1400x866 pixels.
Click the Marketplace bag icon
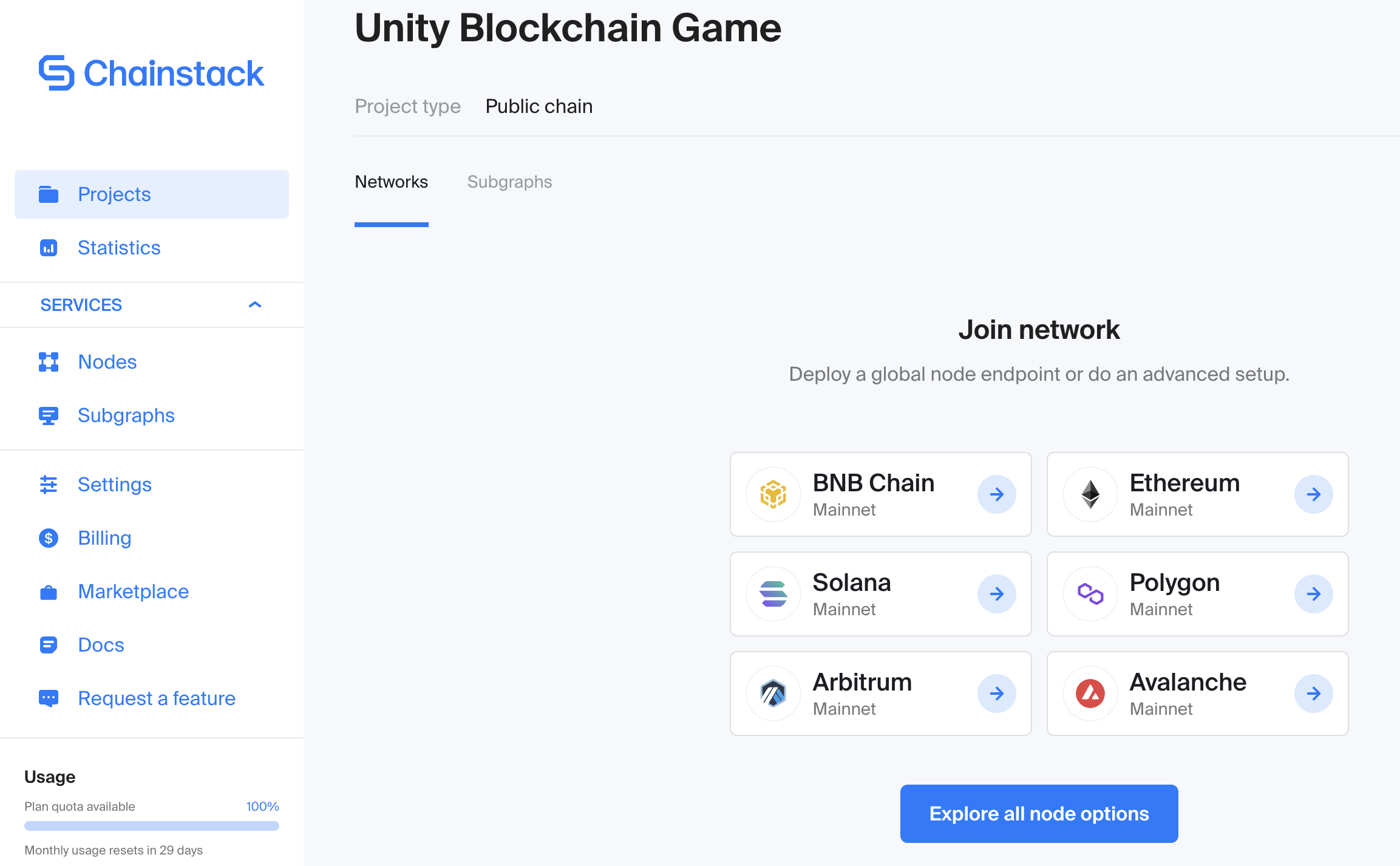(x=49, y=592)
